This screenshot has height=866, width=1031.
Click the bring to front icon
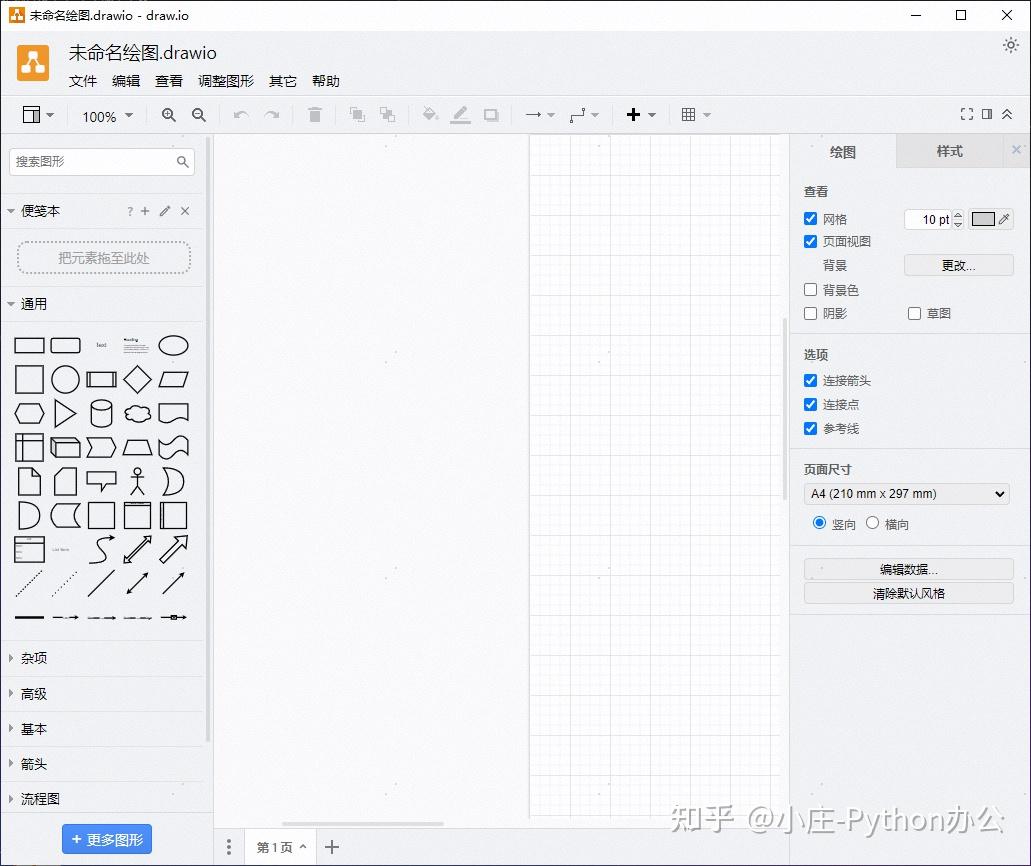[357, 115]
